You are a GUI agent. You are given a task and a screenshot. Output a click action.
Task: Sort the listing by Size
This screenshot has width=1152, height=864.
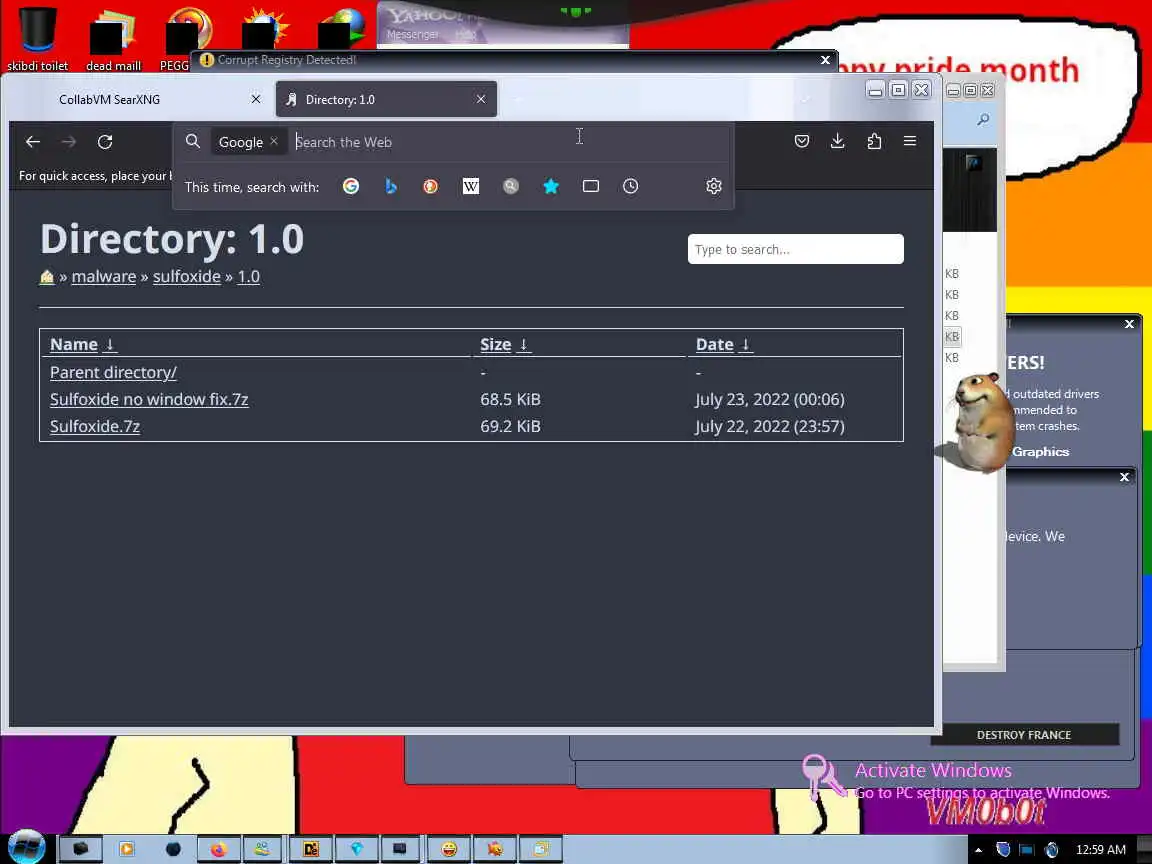(496, 345)
